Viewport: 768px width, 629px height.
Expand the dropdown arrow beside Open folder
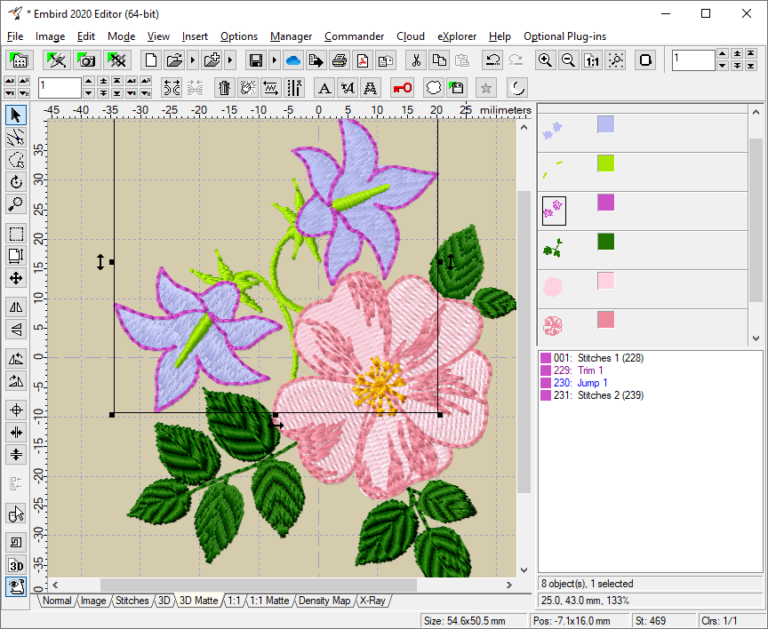point(192,60)
